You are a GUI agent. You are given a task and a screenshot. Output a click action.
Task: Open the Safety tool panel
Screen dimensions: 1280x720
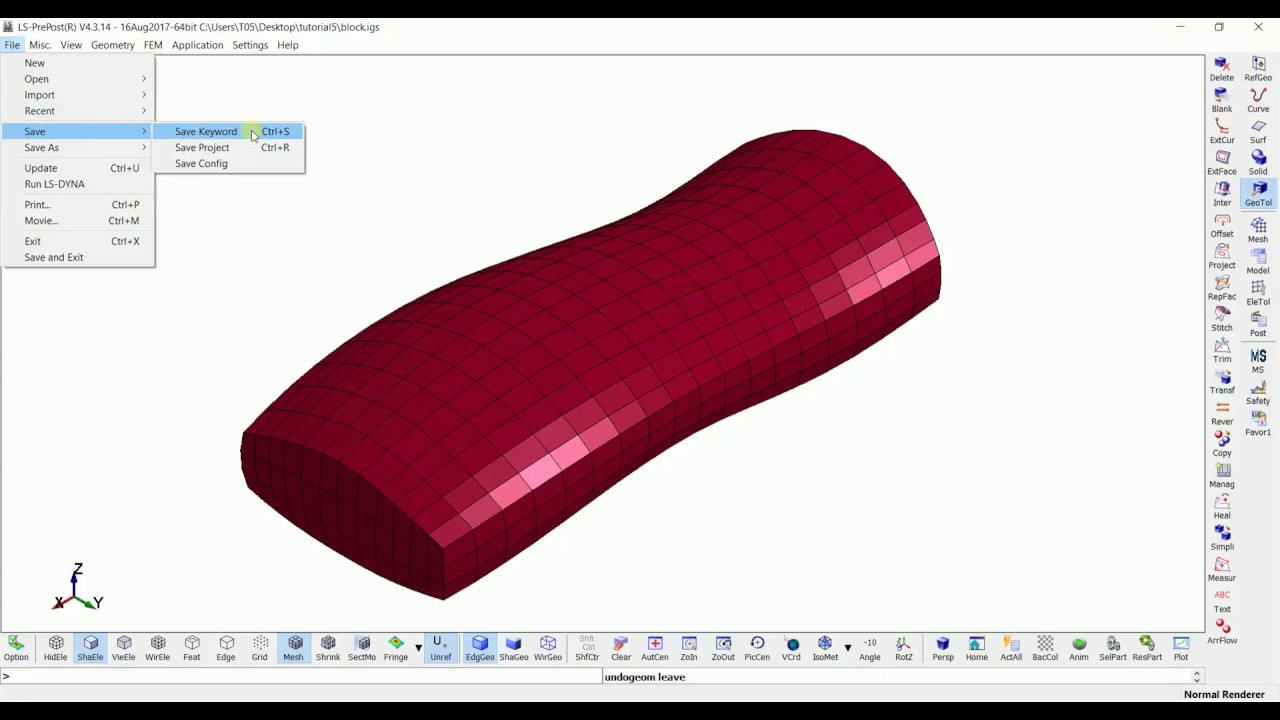(x=1258, y=392)
